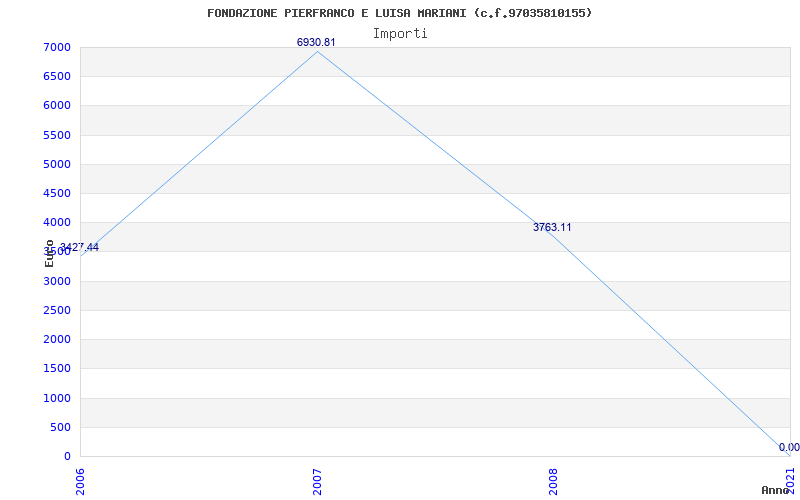Click the Euro y-axis title

click(x=49, y=253)
